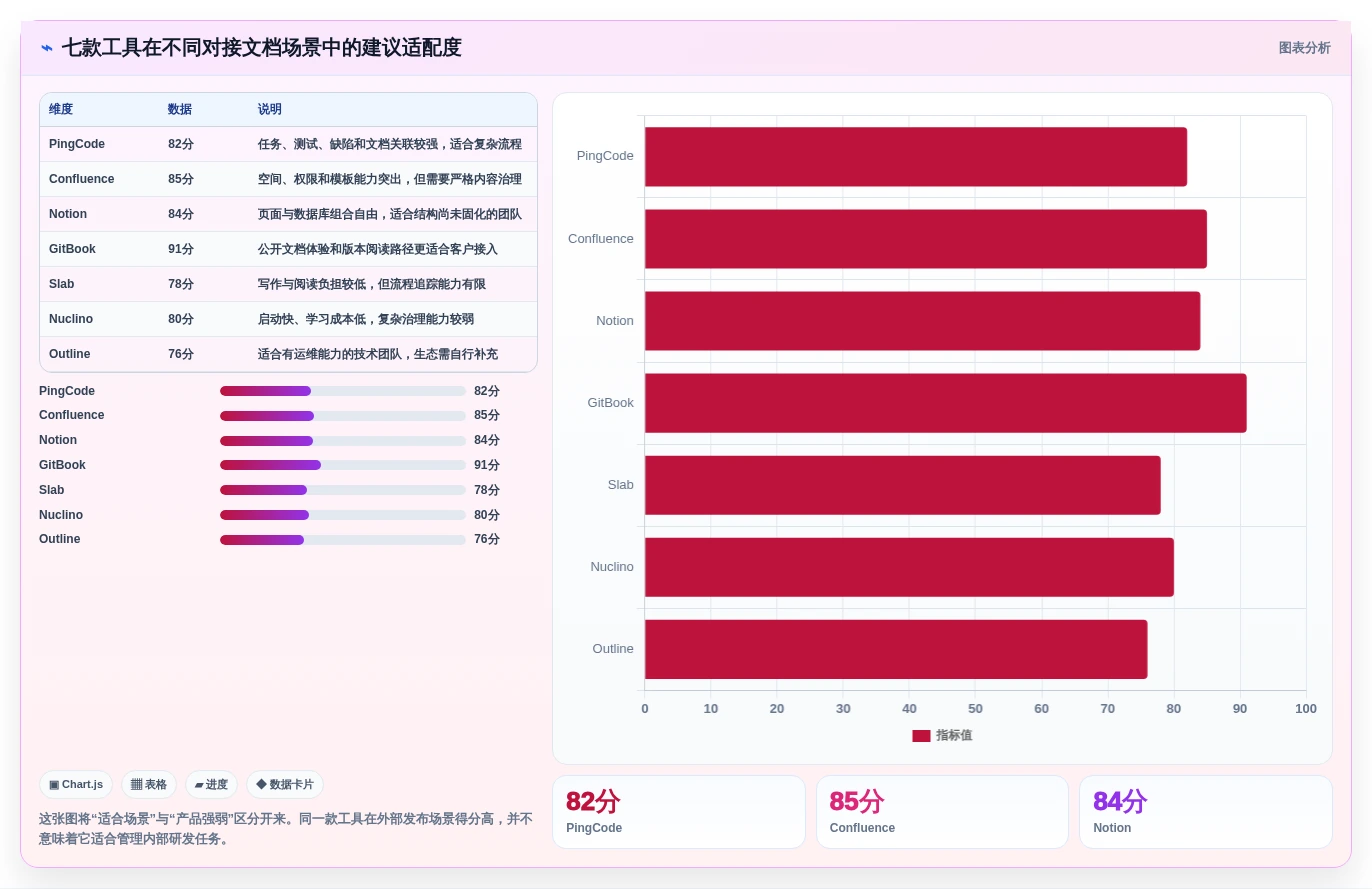The width and height of the screenshot is (1372, 889).
Task: Click the Confluence bar in chart
Action: point(926,239)
